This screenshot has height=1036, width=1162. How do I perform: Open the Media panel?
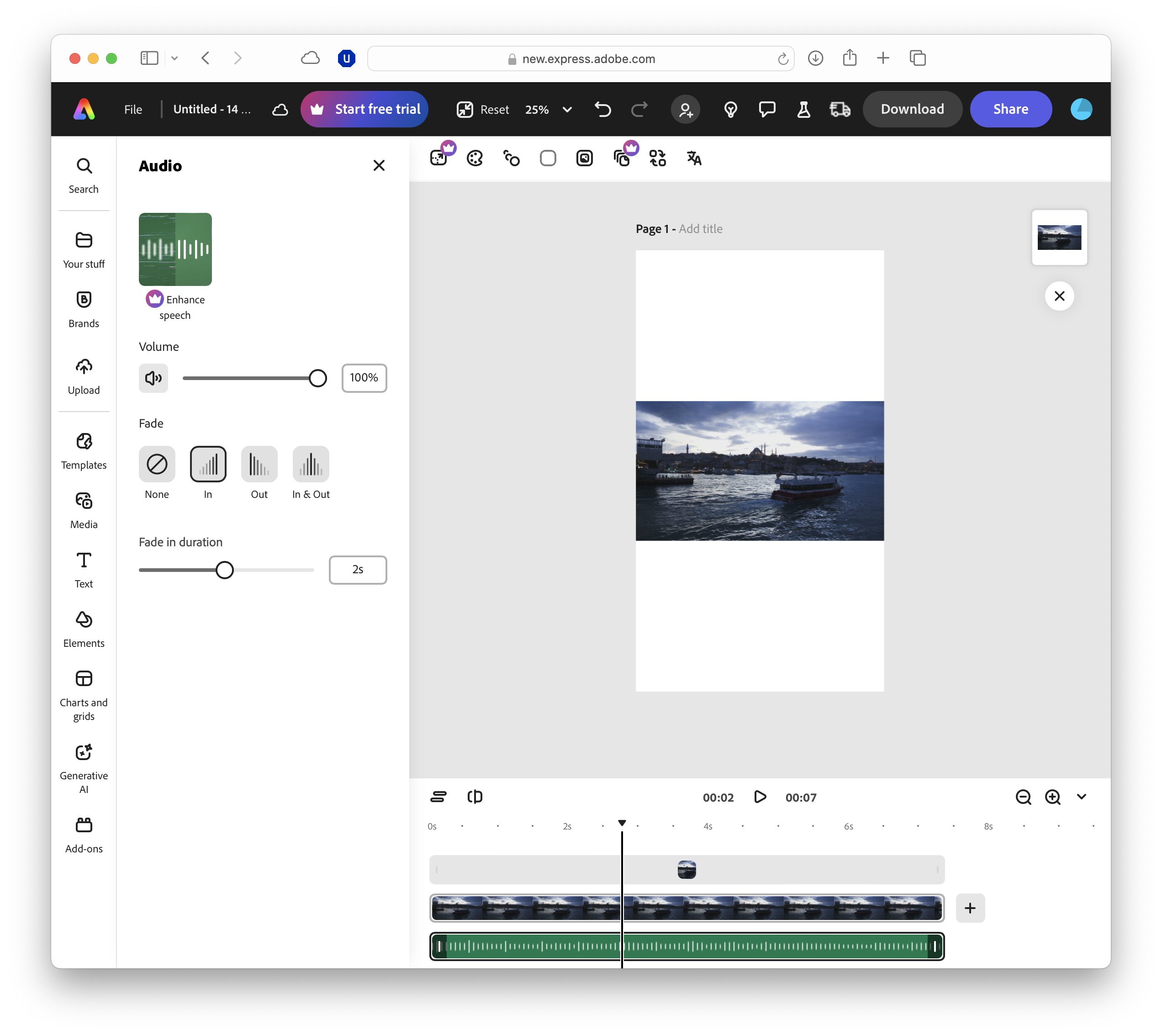pyautogui.click(x=84, y=511)
